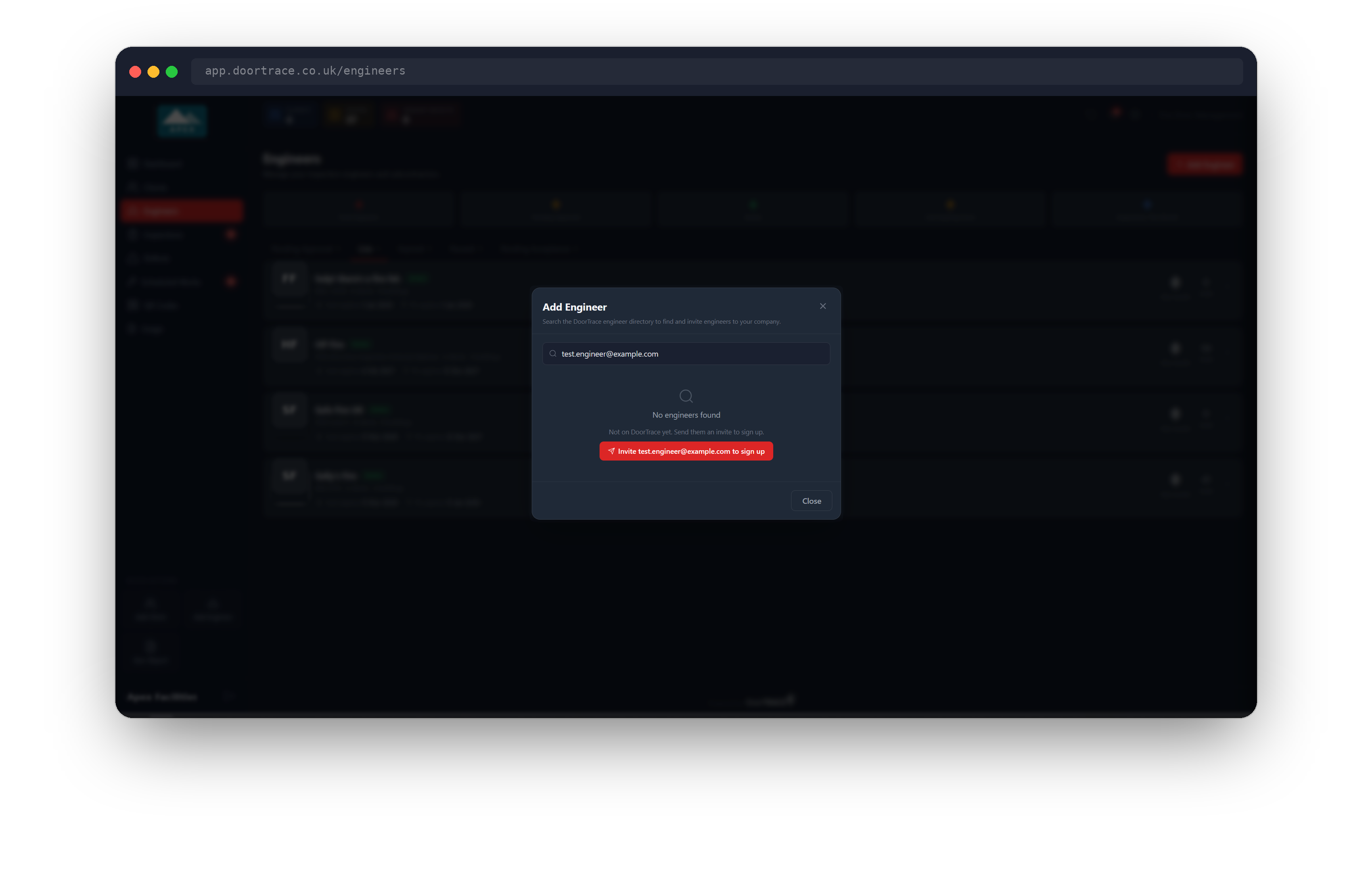Click the paper-plane icon on the invite button

(x=611, y=451)
